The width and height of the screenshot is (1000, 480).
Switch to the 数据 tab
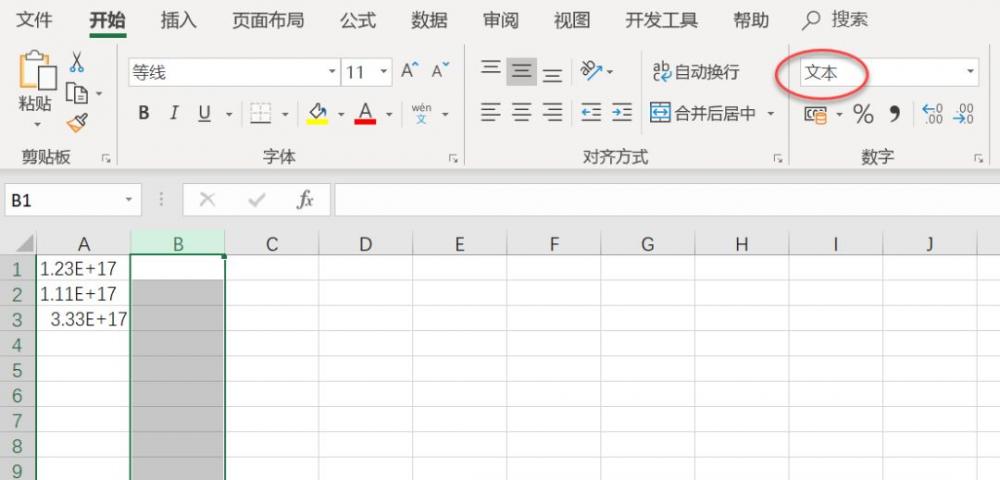[x=429, y=20]
